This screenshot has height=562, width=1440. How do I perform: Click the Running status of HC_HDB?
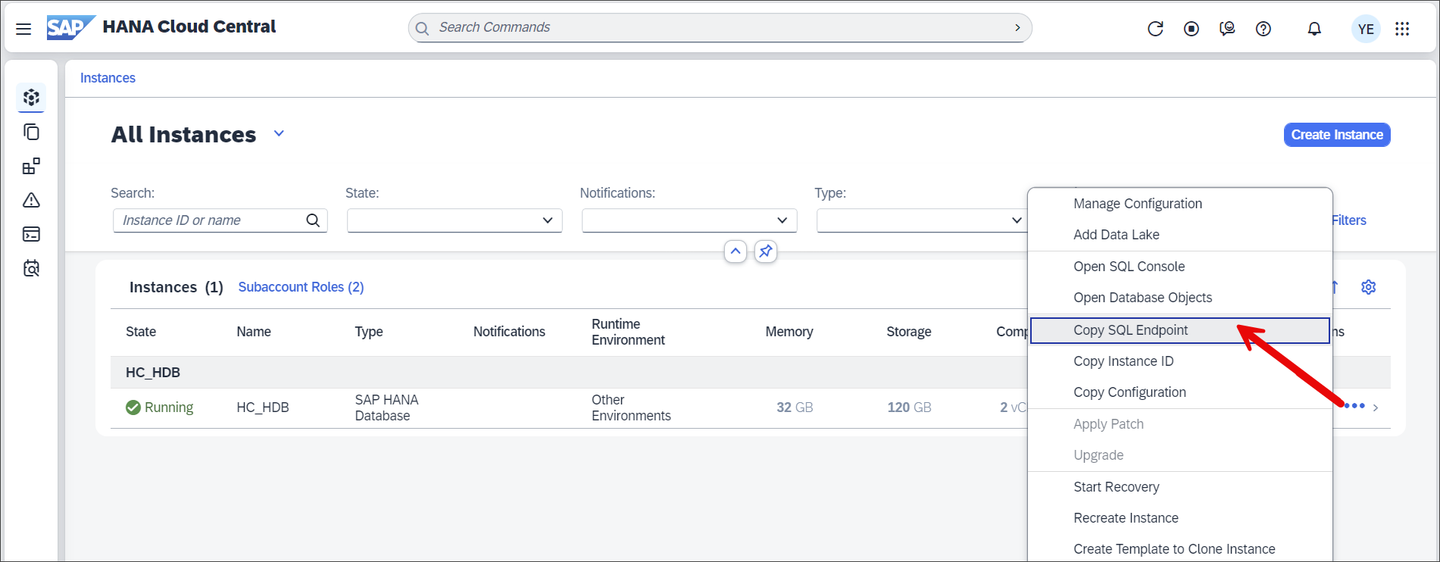tap(160, 407)
